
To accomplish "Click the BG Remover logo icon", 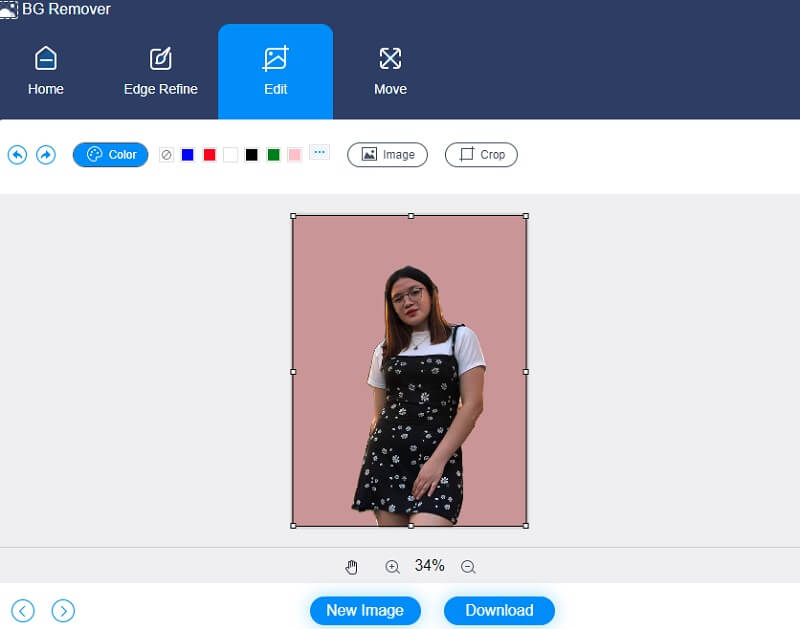I will coord(12,9).
